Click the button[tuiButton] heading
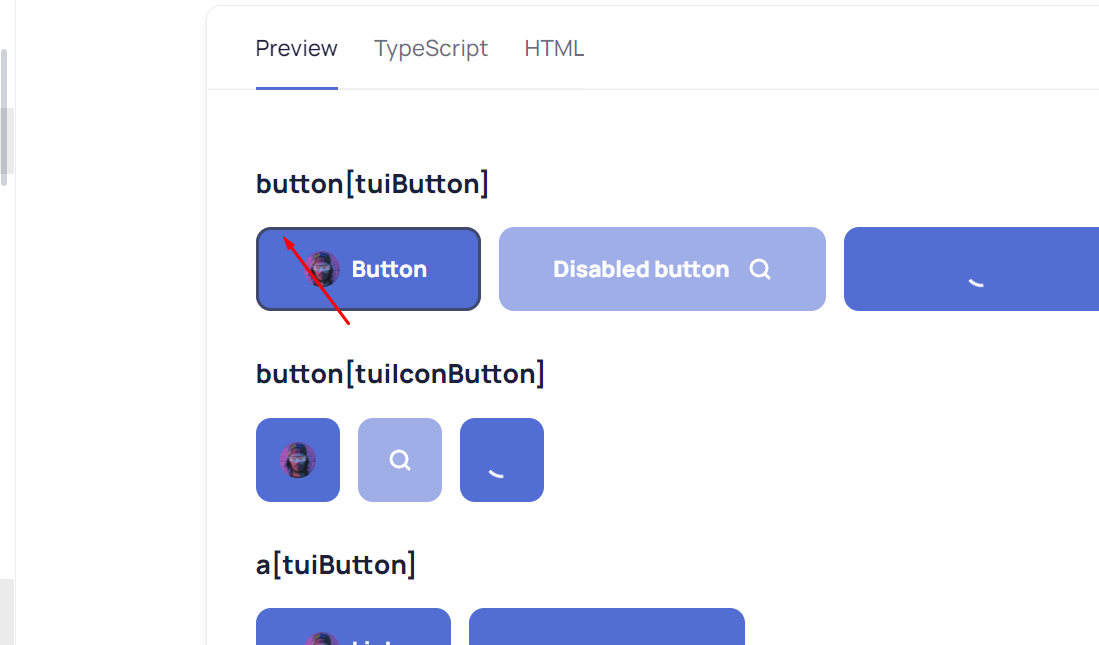Viewport: 1099px width, 645px height. 372,184
